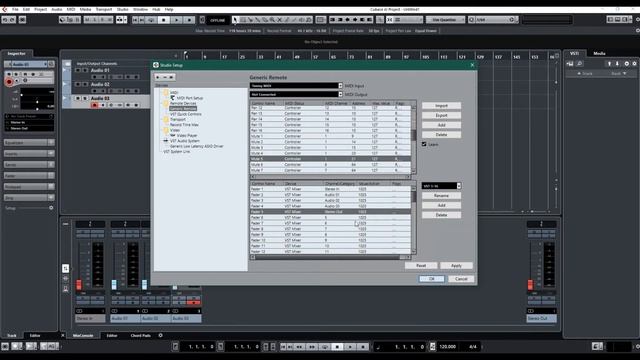
Task: Click the undo icon in toolbar
Action: tap(5, 20)
